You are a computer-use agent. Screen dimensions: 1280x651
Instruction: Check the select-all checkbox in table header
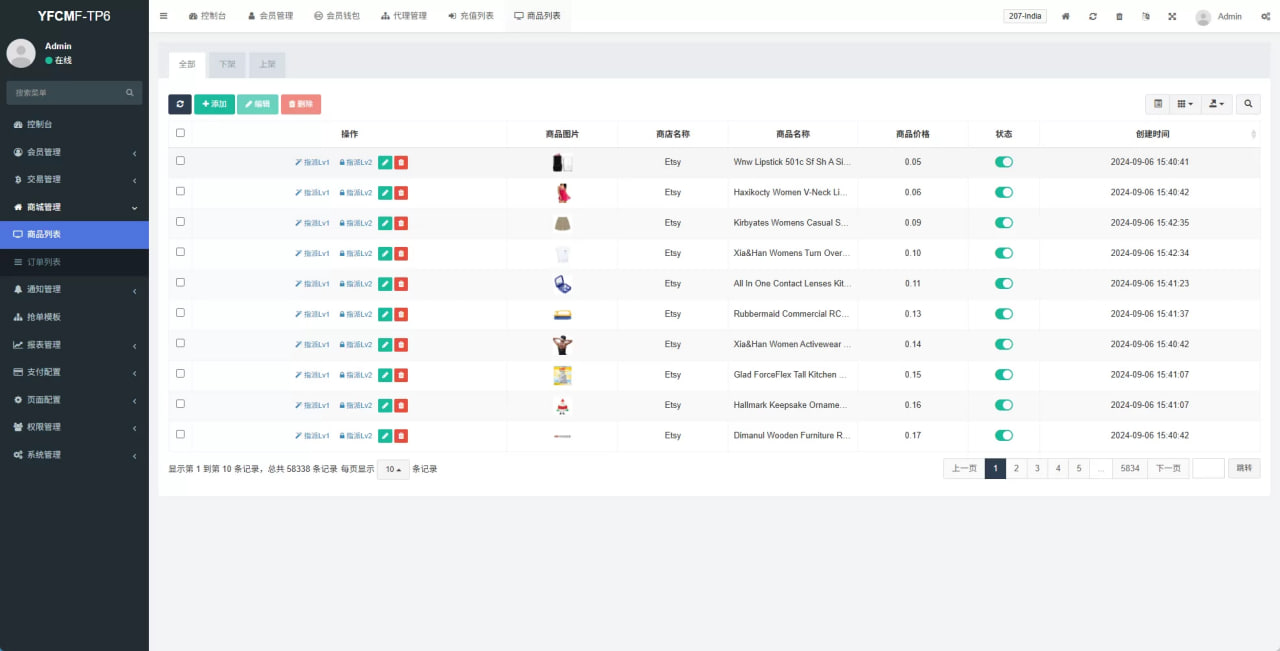[x=180, y=133]
